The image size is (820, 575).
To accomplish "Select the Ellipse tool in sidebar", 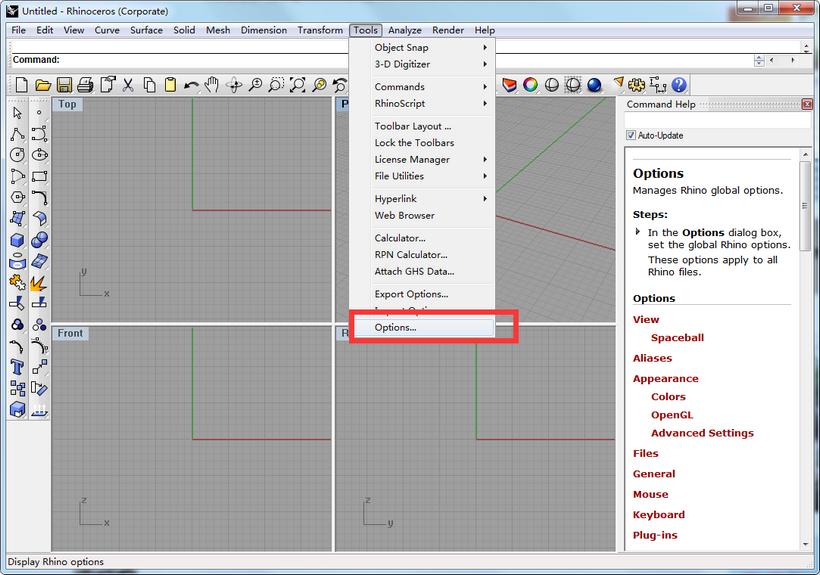I will (x=40, y=155).
